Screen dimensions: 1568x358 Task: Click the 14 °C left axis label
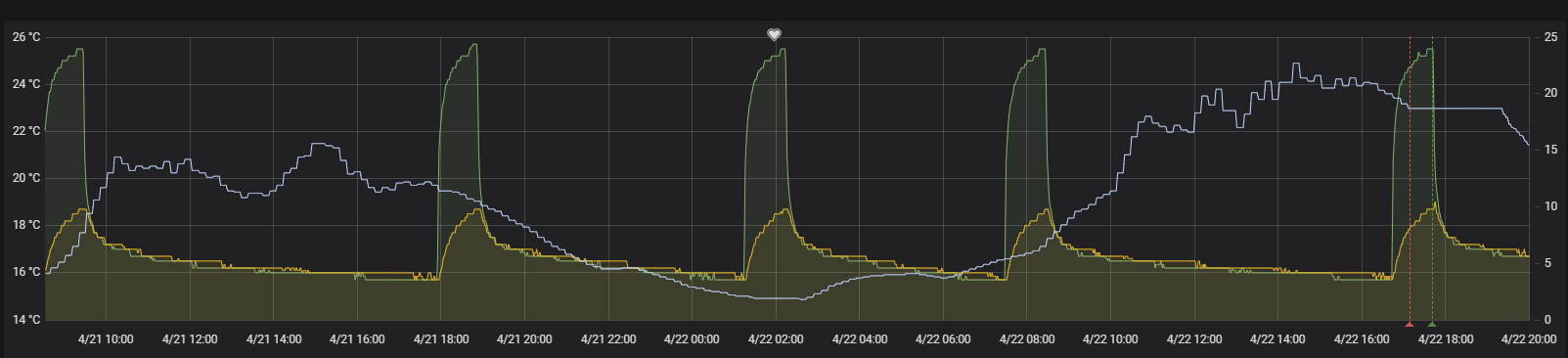pos(26,320)
